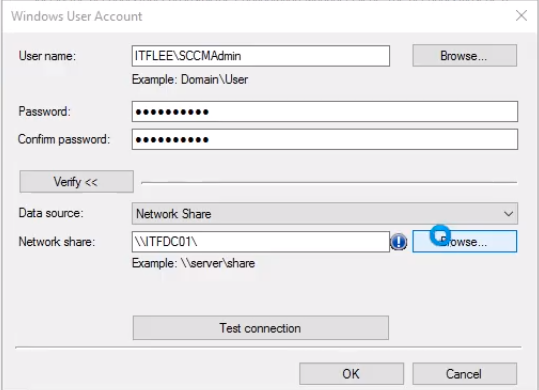Image resolution: width=539 pixels, height=390 pixels.
Task: Click Browse next to User name field
Action: tap(464, 56)
